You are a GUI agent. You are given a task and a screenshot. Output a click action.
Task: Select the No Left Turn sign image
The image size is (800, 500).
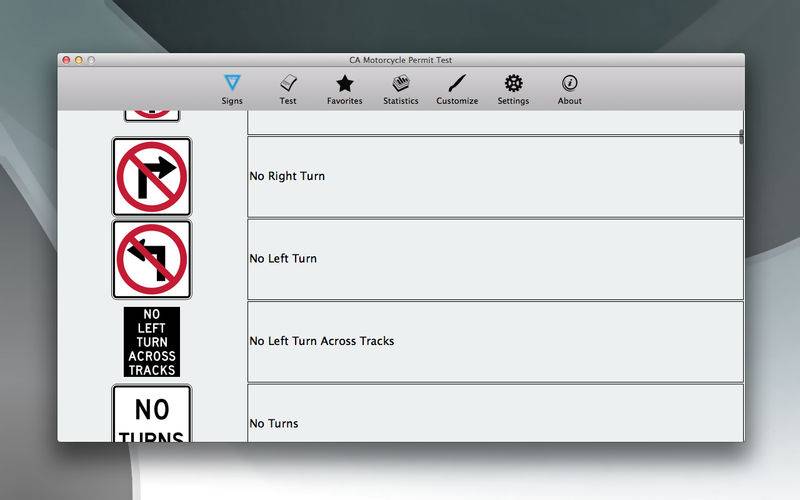click(x=152, y=259)
